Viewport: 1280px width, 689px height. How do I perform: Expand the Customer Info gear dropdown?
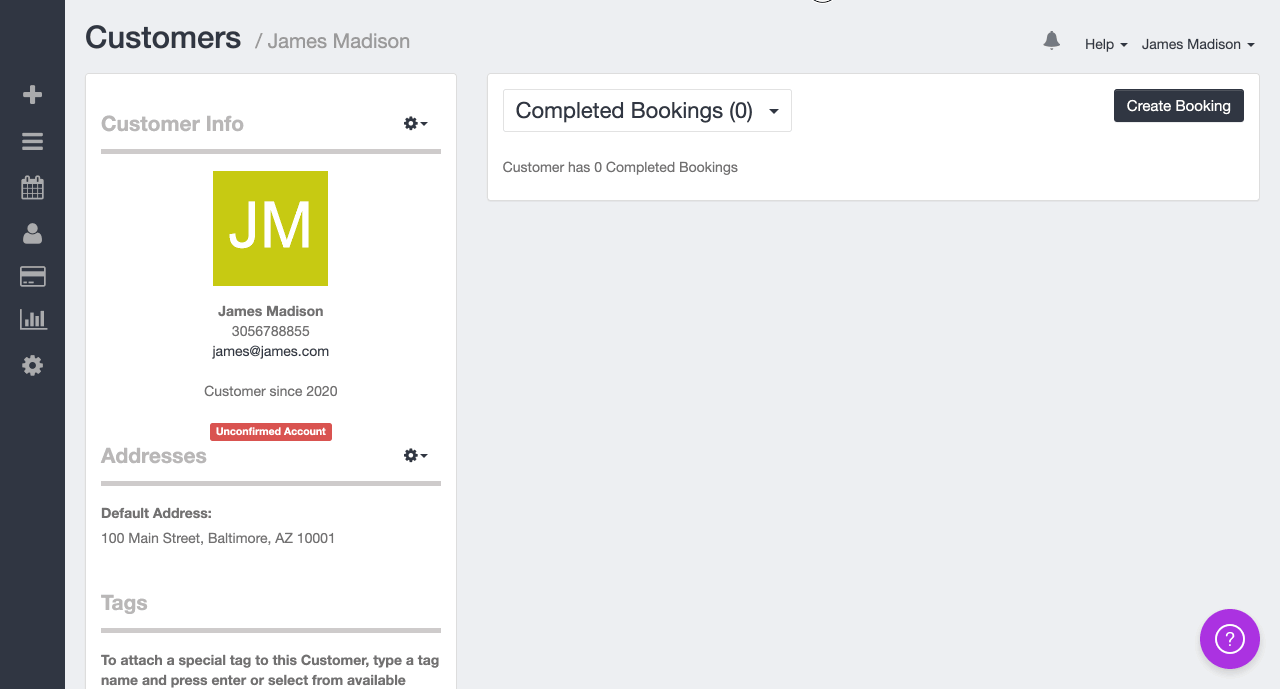[x=415, y=123]
